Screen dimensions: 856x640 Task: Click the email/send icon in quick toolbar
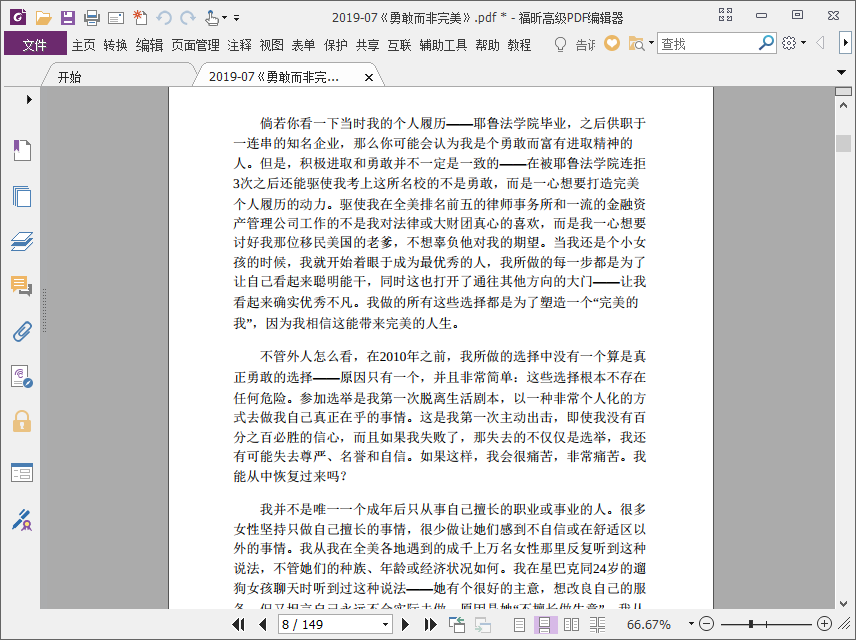(x=116, y=18)
